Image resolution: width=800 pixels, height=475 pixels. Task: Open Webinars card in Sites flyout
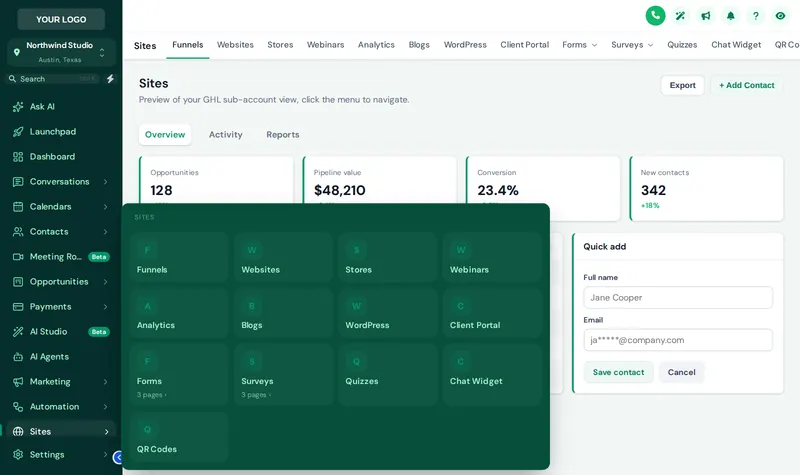pos(492,257)
